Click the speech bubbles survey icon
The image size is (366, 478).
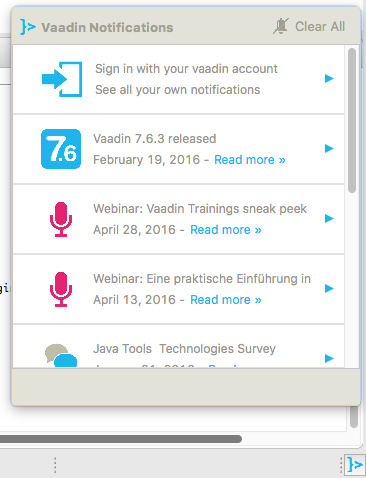click(61, 355)
